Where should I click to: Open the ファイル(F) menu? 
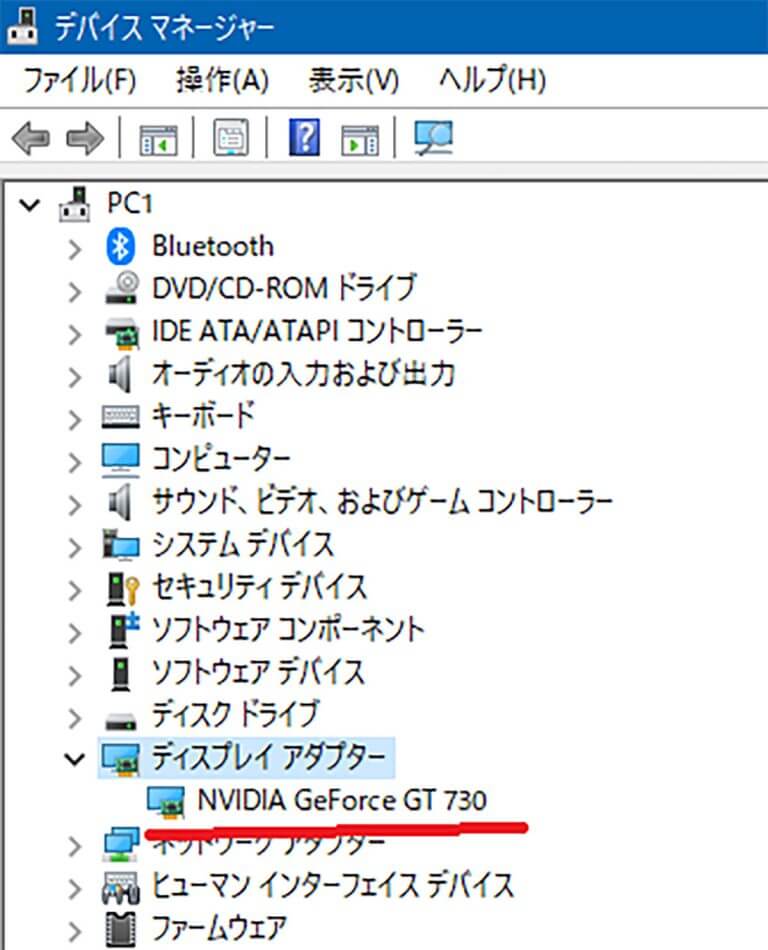79,79
